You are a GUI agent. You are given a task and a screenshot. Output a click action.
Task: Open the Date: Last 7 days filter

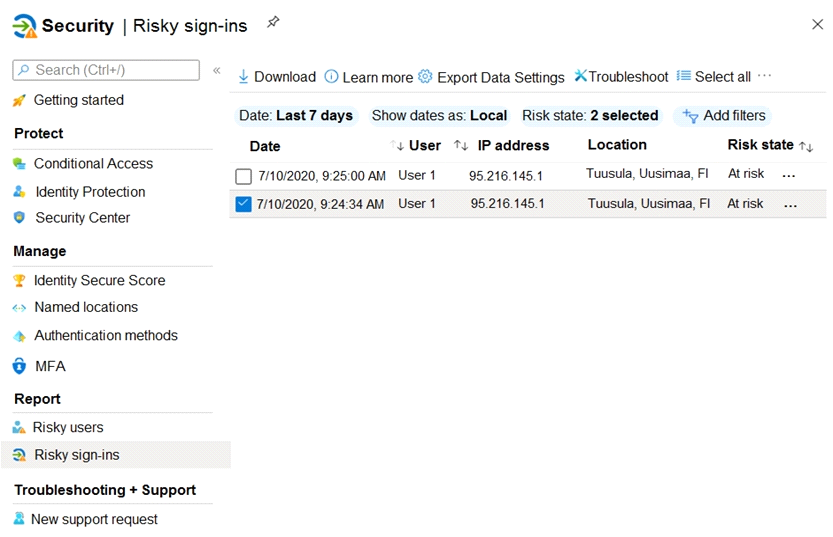point(296,116)
